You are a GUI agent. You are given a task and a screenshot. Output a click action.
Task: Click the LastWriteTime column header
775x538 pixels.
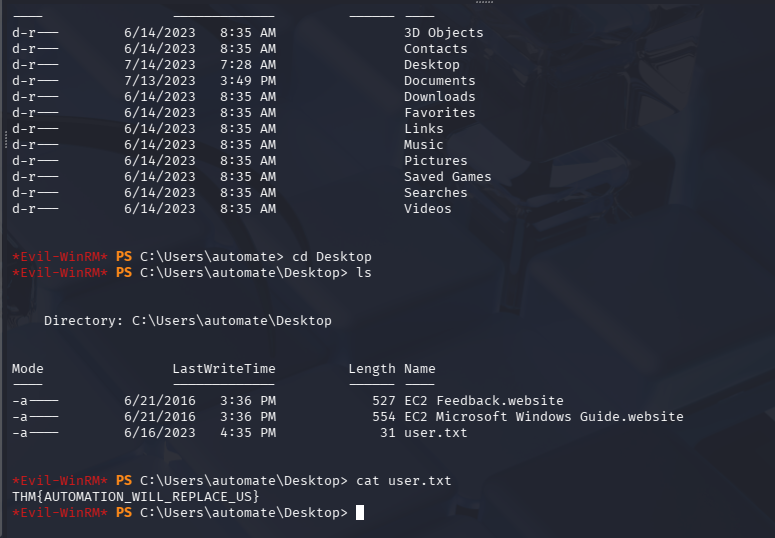(223, 369)
